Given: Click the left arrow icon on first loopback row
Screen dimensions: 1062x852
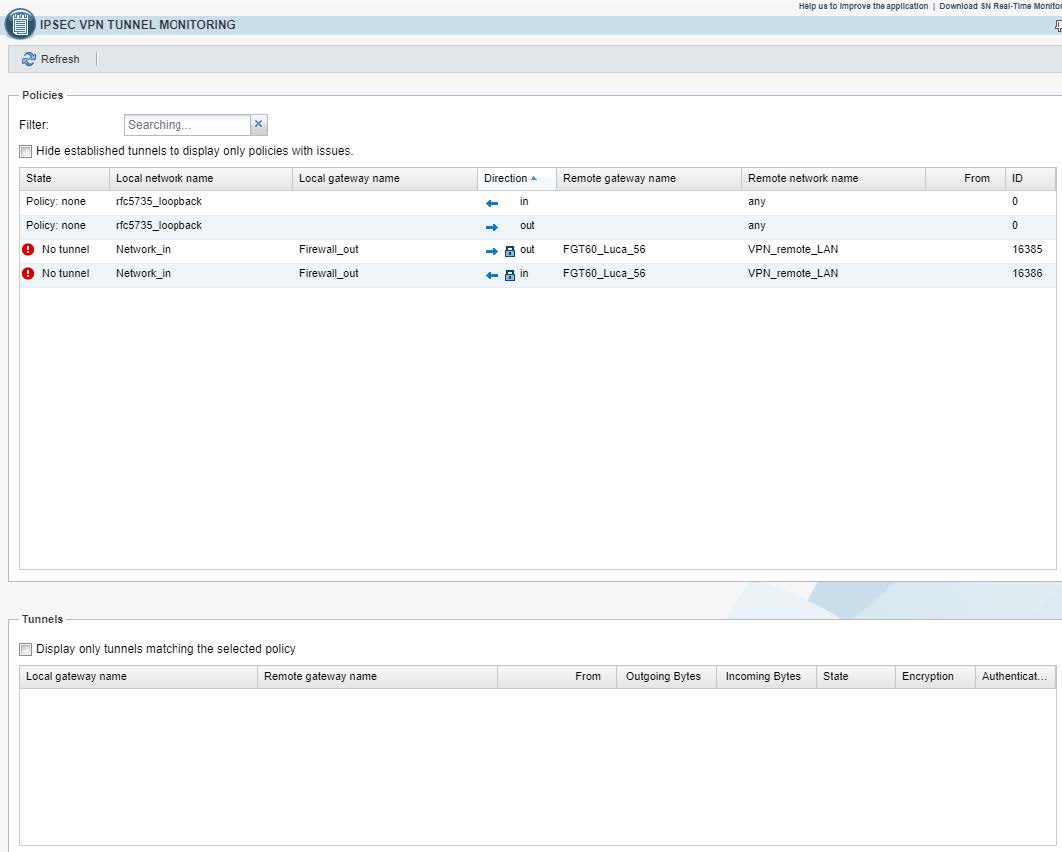Looking at the screenshot, I should [x=492, y=203].
